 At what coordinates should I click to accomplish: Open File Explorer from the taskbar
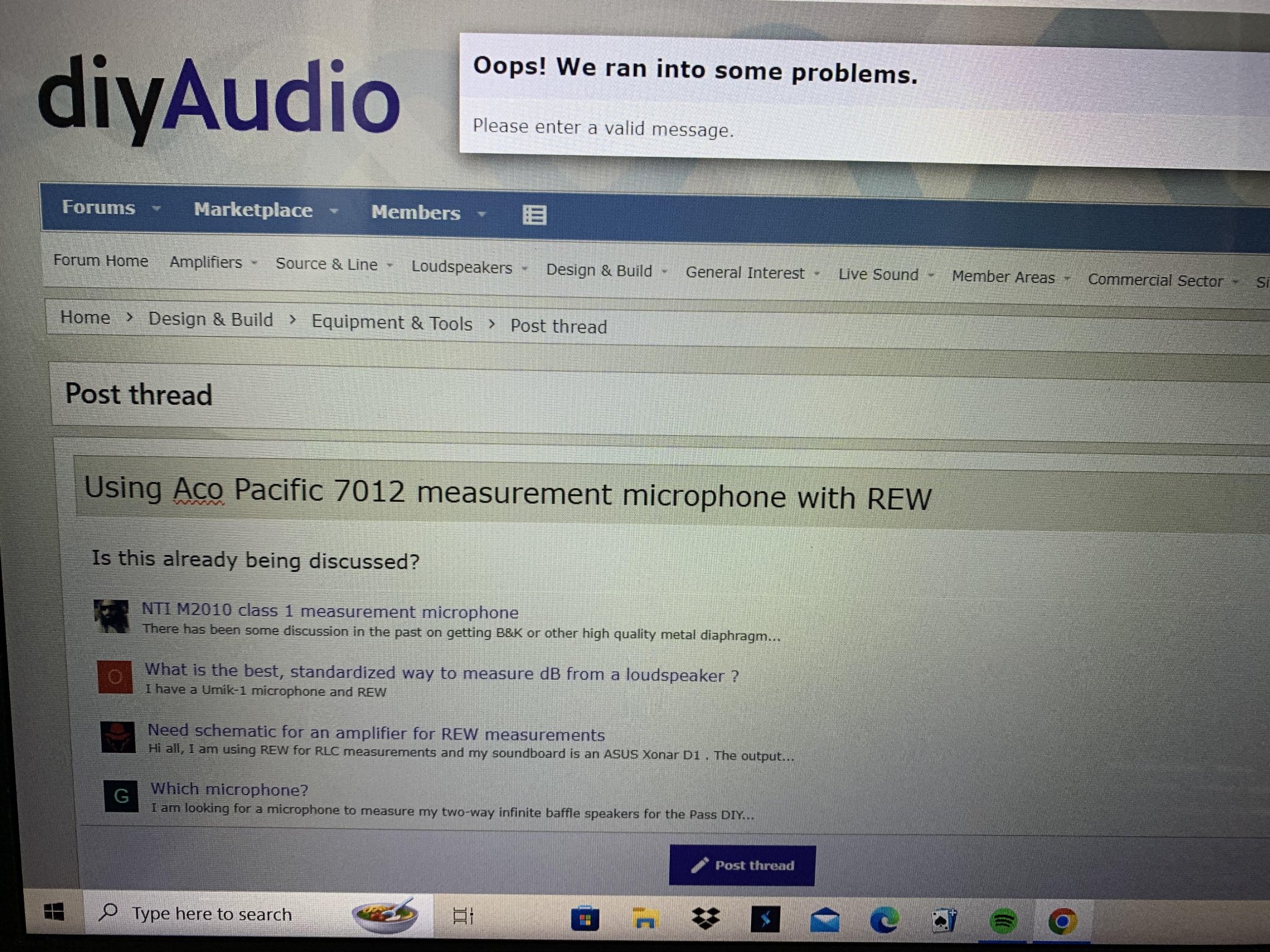tap(645, 919)
